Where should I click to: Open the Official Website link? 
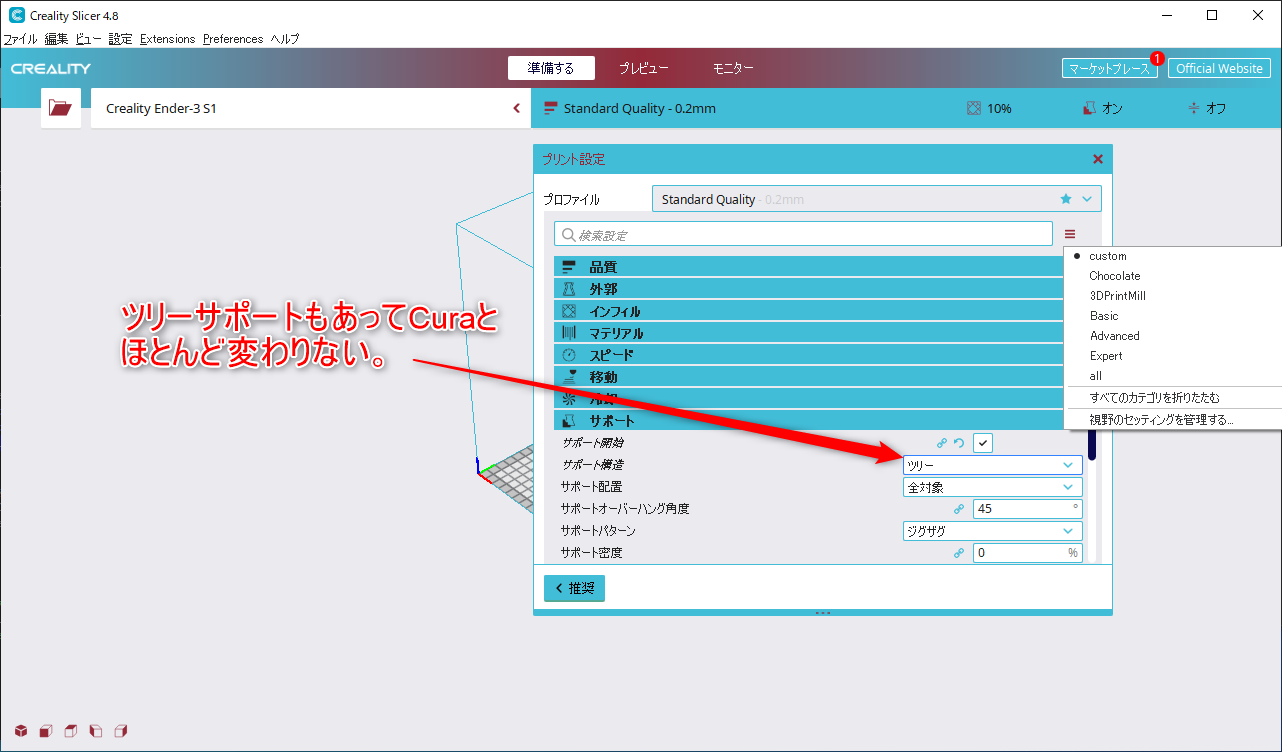[x=1219, y=68]
